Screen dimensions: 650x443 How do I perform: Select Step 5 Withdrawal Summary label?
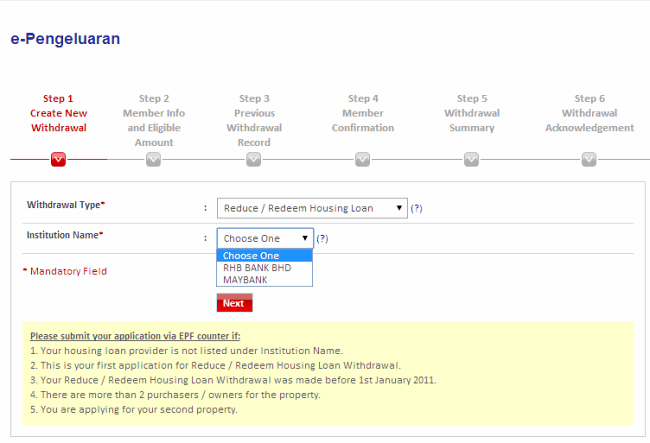coord(472,113)
